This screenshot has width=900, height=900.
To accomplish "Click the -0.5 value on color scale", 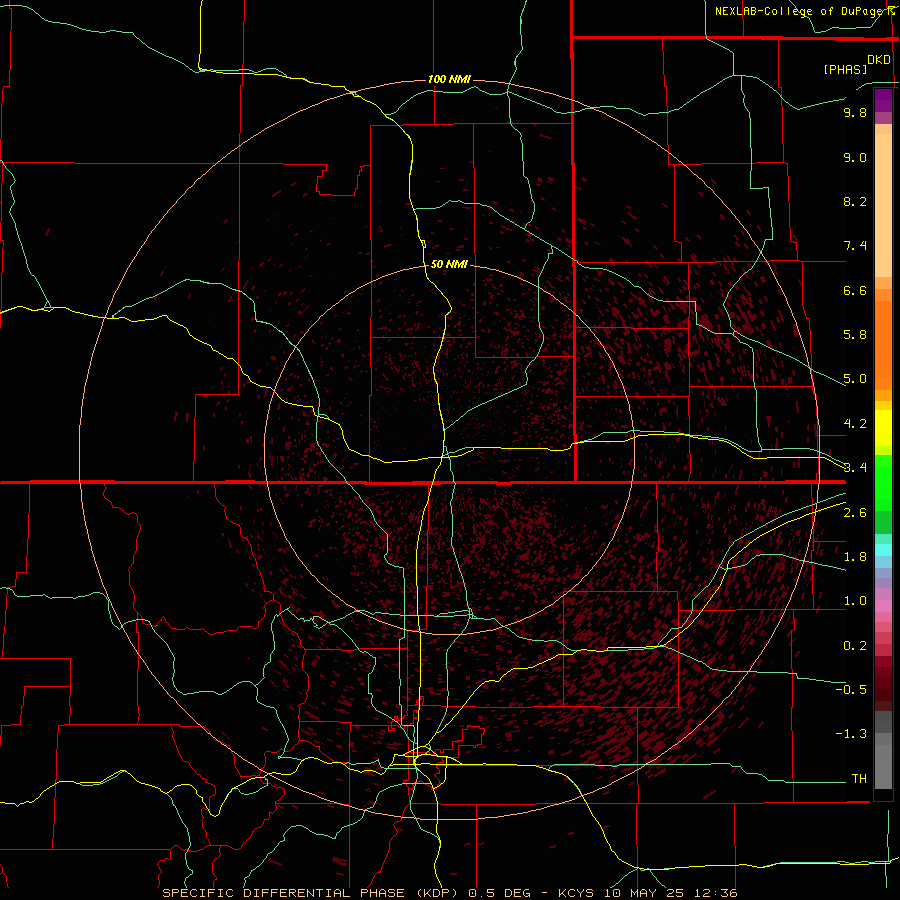I will tap(851, 690).
